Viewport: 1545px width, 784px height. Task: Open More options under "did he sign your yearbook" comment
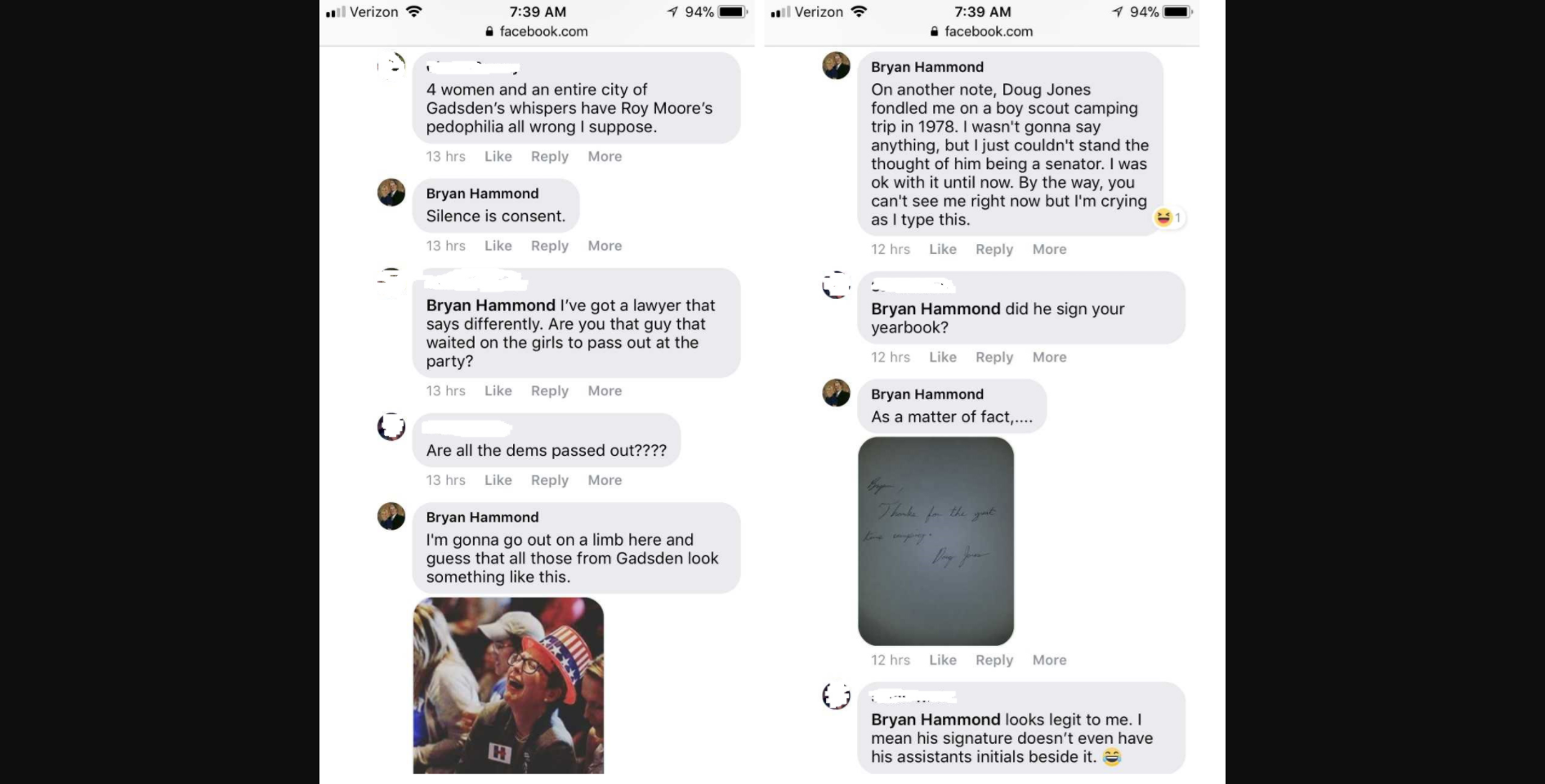tap(1049, 357)
